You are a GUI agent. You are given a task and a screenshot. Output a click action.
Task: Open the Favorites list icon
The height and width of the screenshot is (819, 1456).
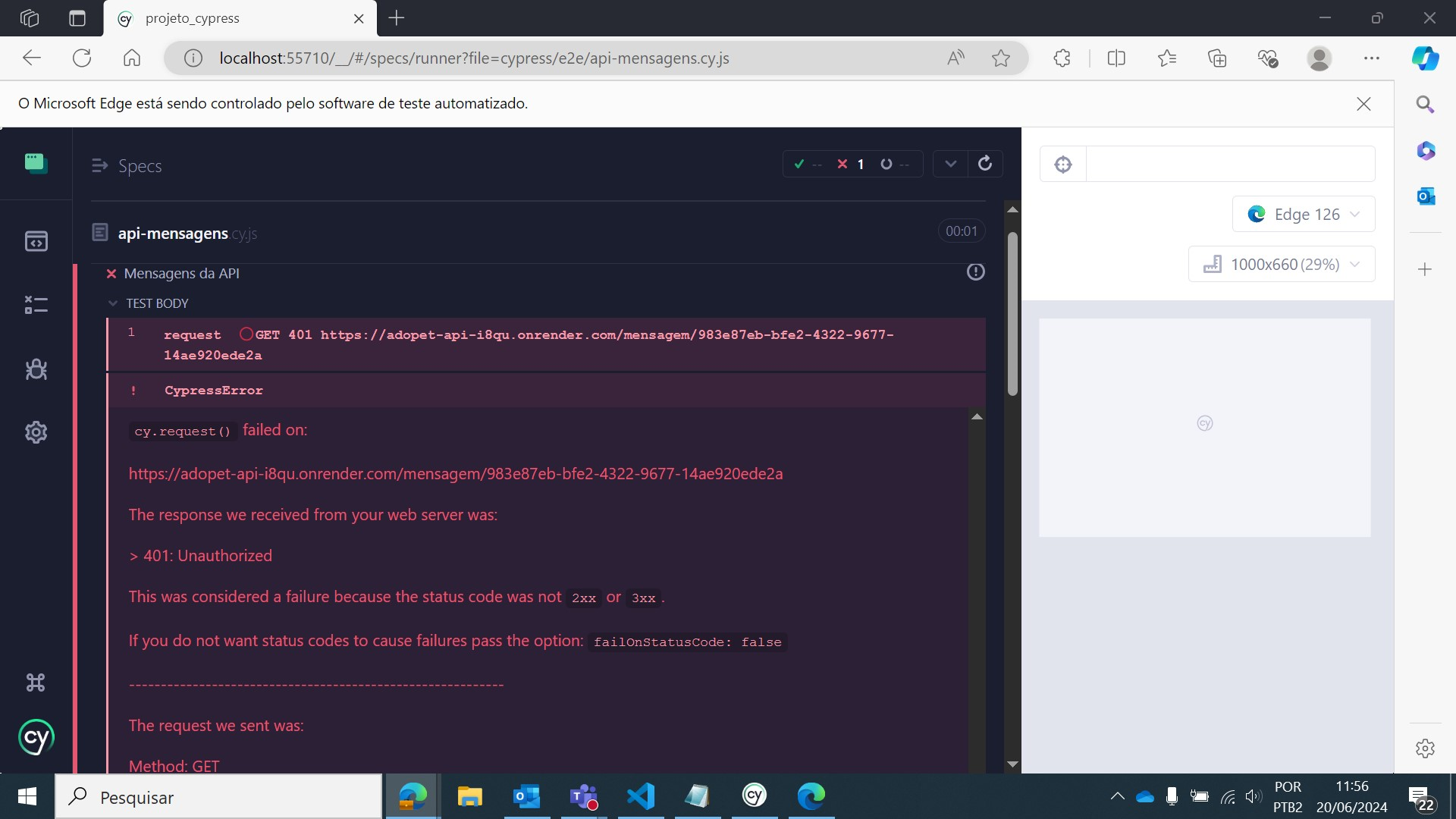[1167, 58]
